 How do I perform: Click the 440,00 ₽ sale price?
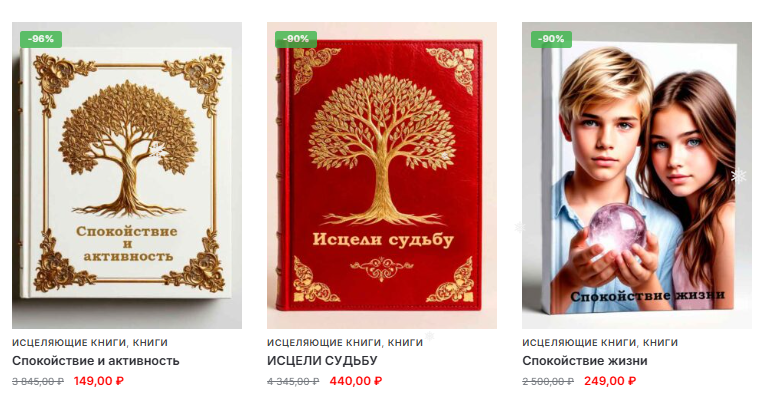(x=356, y=381)
